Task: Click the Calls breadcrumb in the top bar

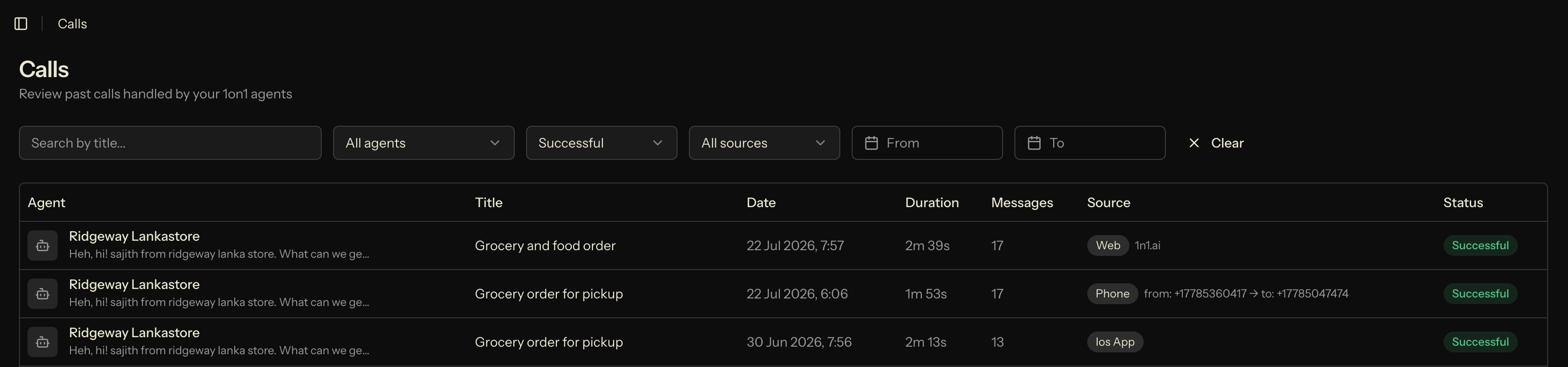Action: (72, 24)
